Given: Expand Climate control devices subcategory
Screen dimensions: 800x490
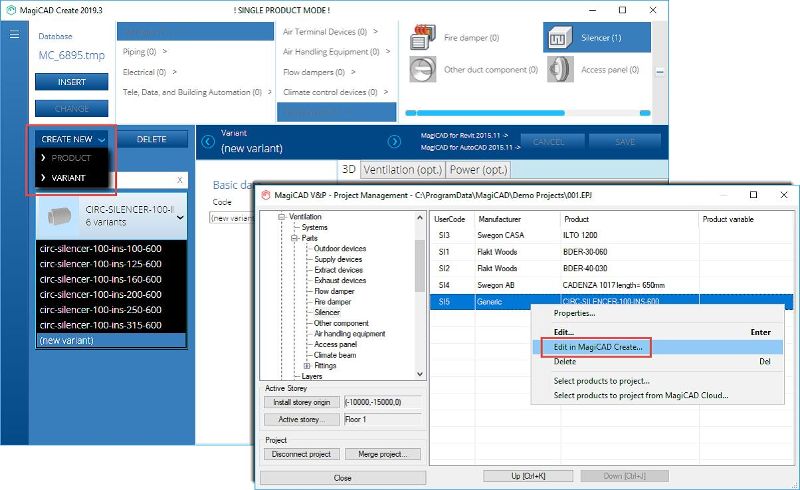Looking at the screenshot, I should [x=386, y=92].
